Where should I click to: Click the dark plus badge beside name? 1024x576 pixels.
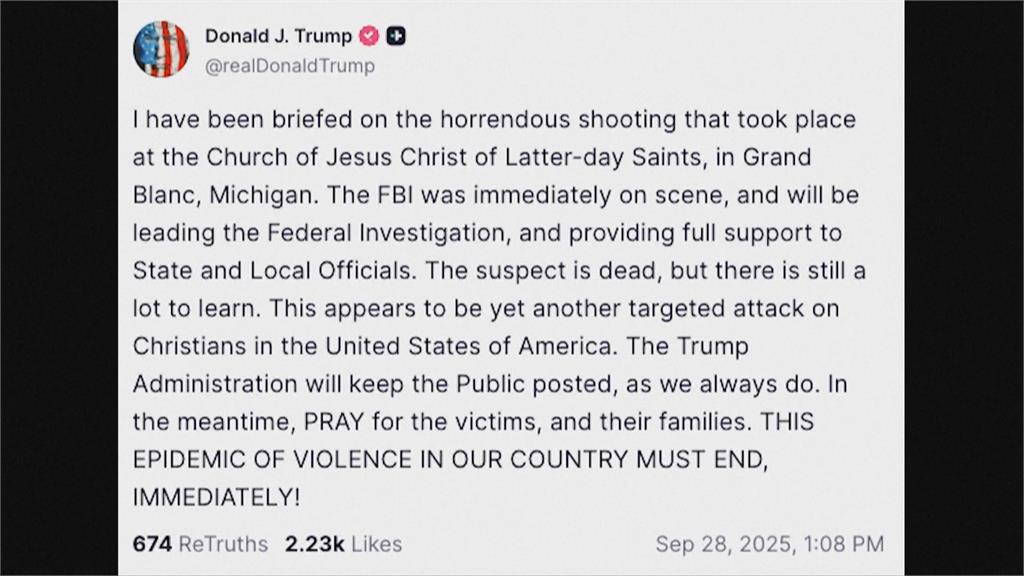click(x=396, y=36)
